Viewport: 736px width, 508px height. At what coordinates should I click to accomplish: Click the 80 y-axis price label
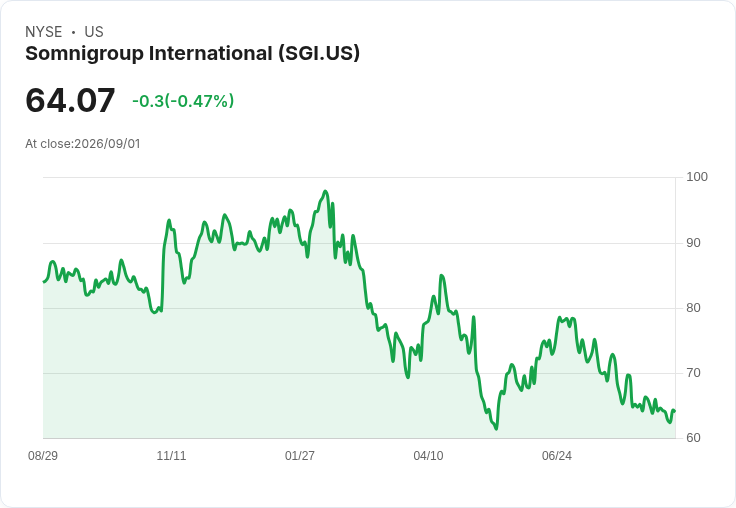pyautogui.click(x=693, y=308)
